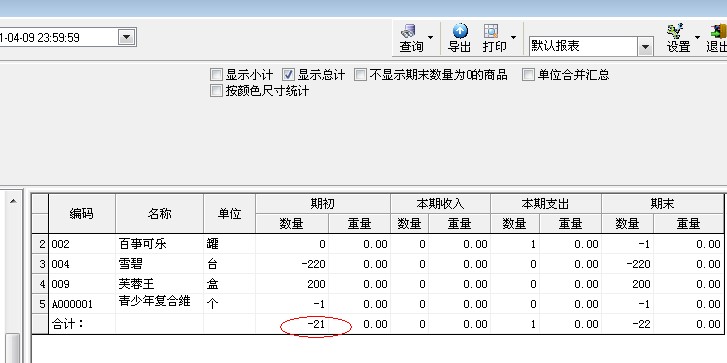Enable the 显示小计 checkbox
The image size is (727, 363).
[x=217, y=75]
